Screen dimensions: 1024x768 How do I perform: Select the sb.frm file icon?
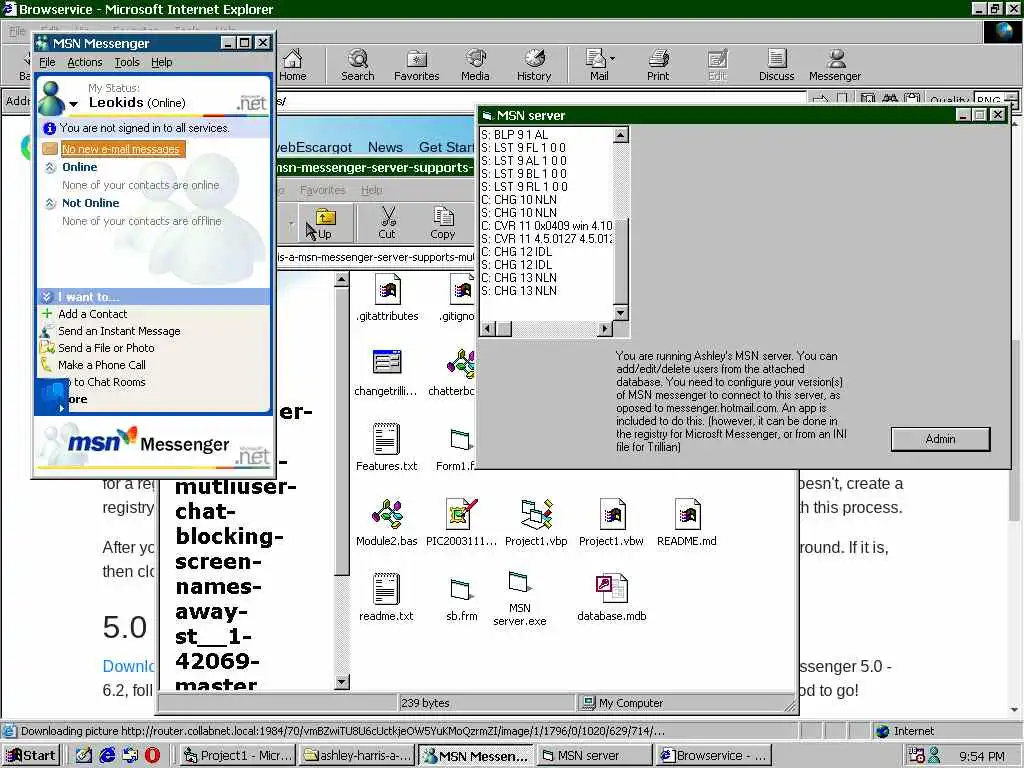461,600
